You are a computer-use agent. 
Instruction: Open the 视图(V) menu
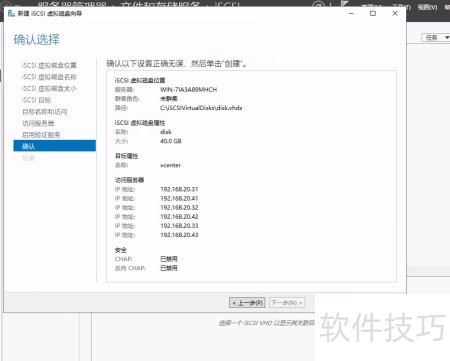[428, 7]
